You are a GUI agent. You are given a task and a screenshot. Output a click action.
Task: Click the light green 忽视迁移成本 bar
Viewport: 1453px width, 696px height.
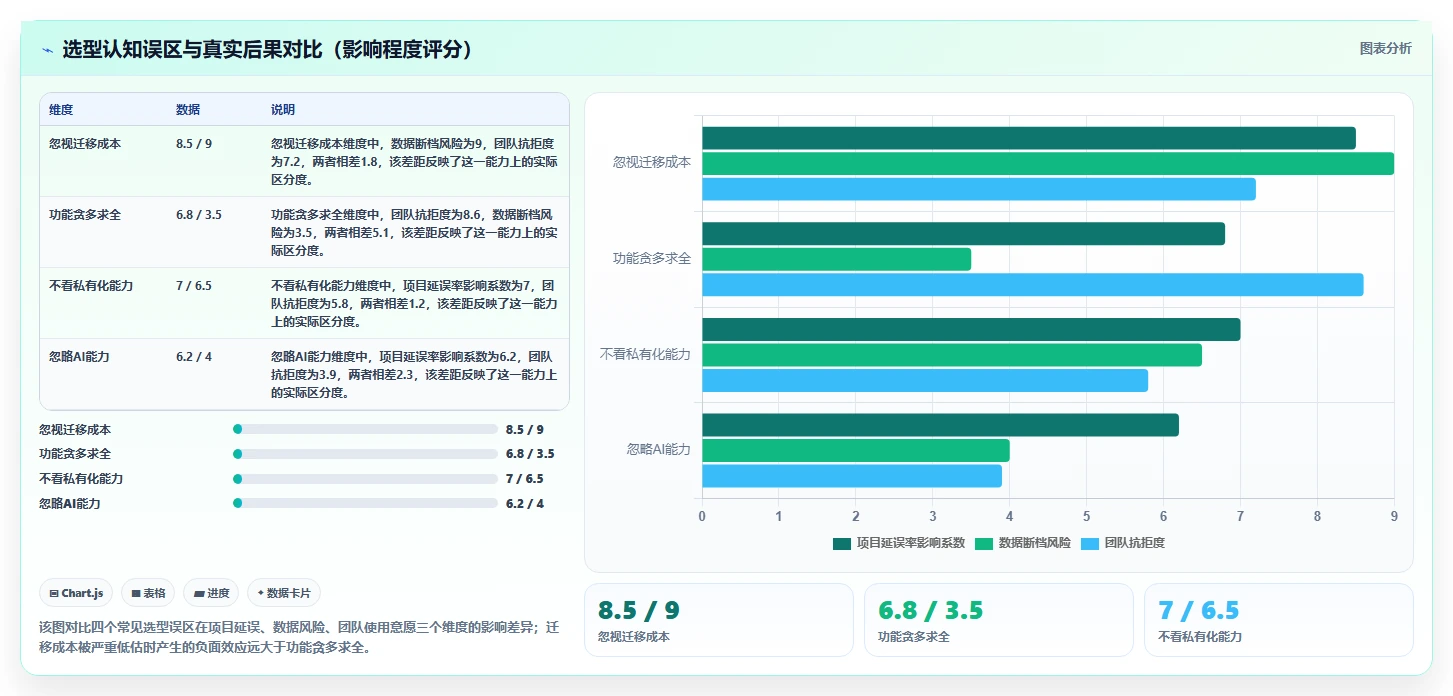1048,163
